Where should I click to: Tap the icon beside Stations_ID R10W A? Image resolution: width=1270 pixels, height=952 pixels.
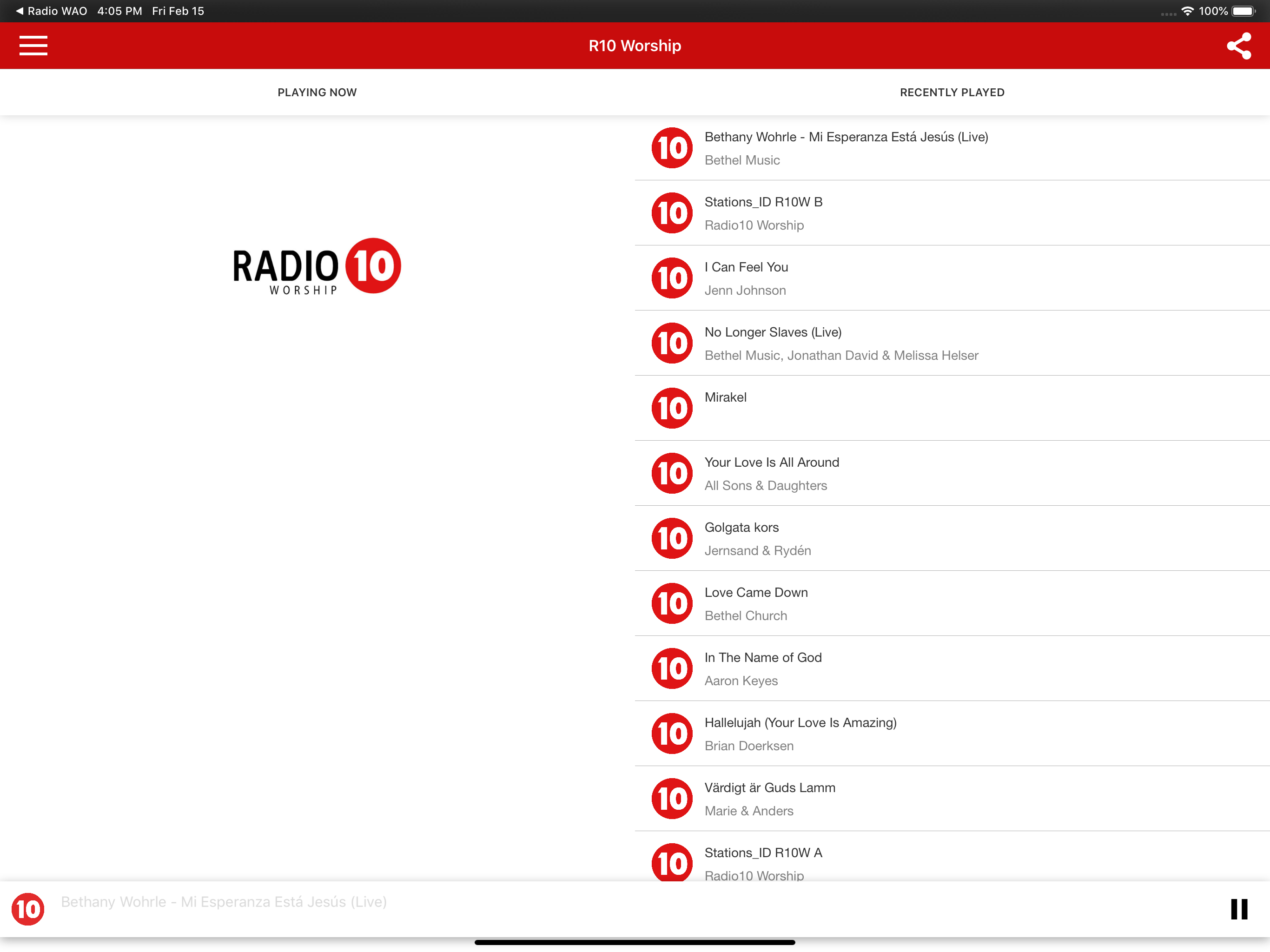[672, 863]
